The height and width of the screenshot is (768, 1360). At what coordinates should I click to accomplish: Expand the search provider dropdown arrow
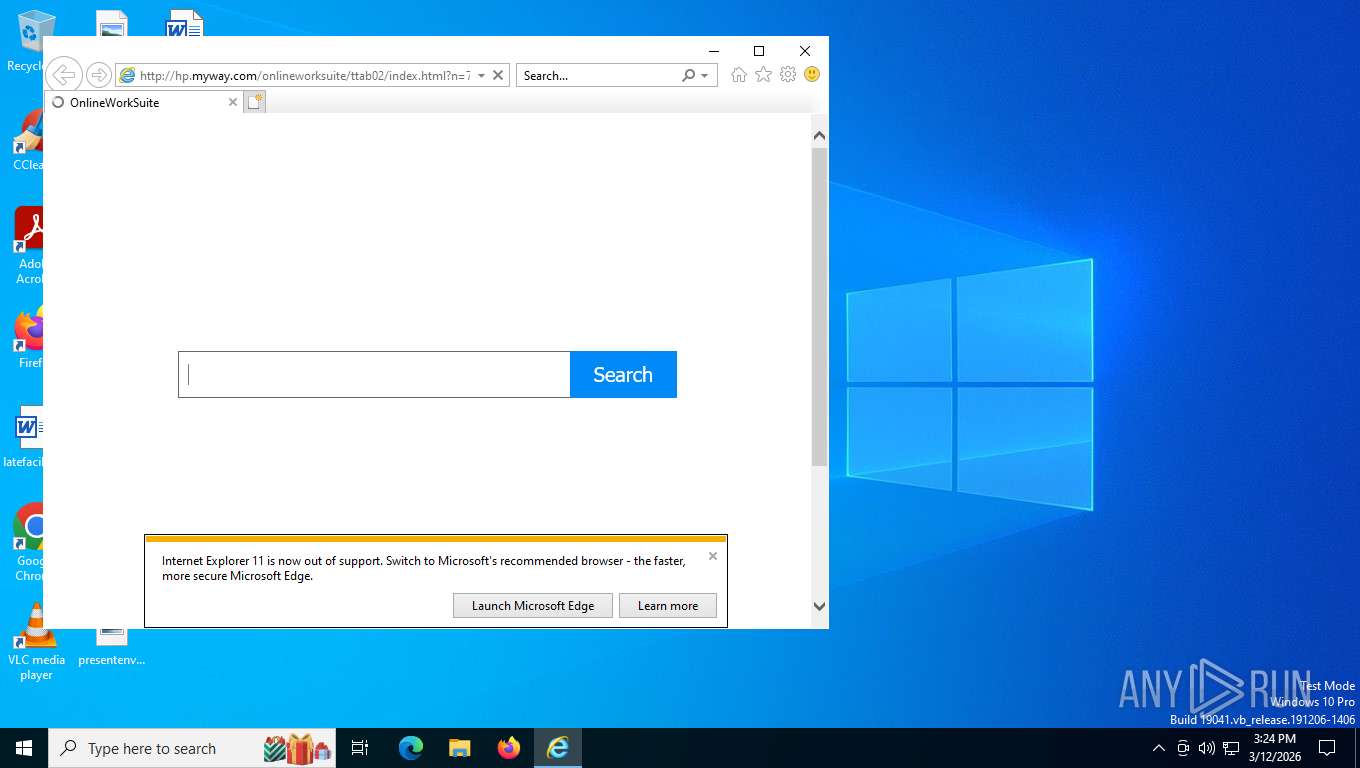(704, 75)
